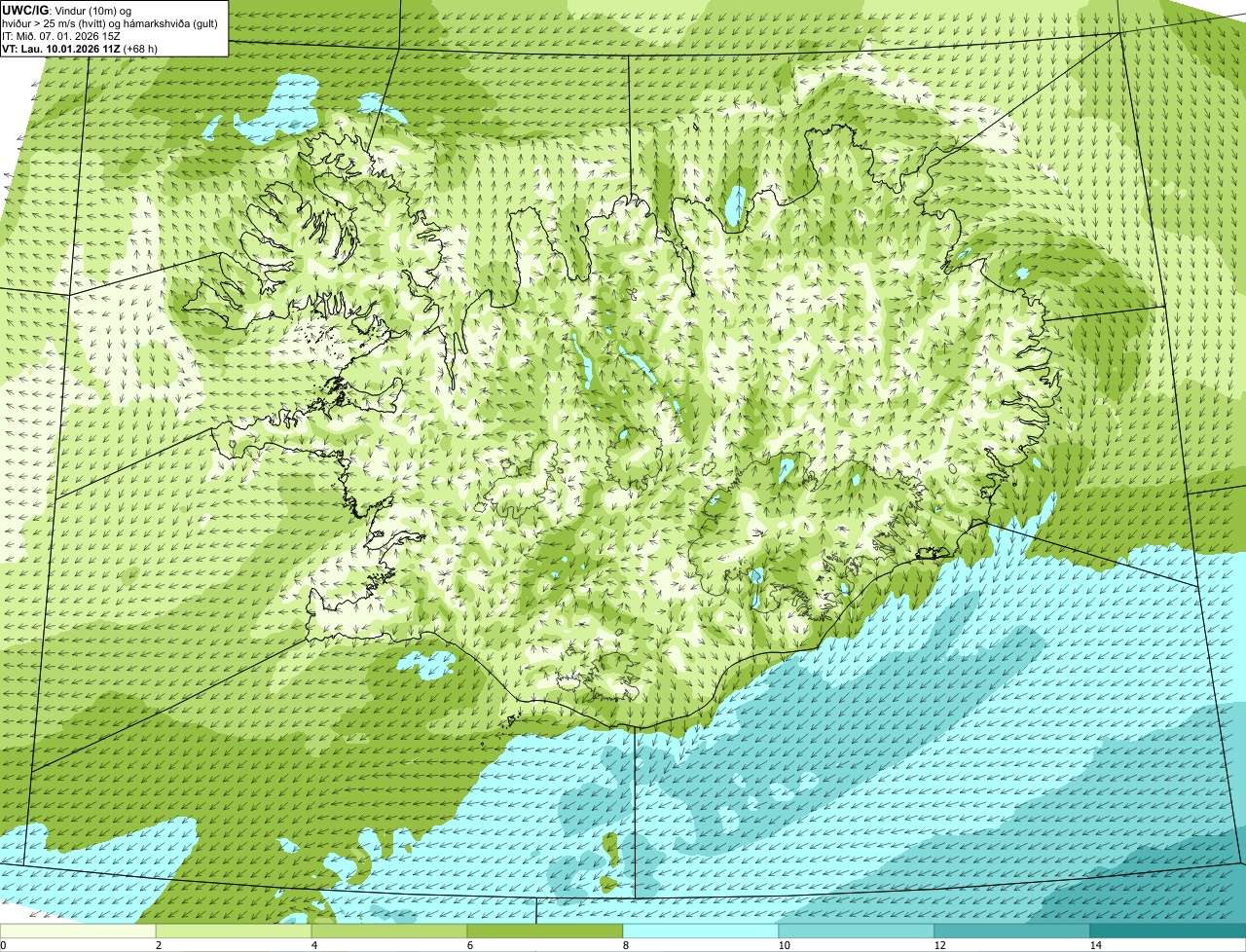Click the 2–4 m/s light green legend swatch
Screen dimensions: 1246x952
tap(235, 931)
